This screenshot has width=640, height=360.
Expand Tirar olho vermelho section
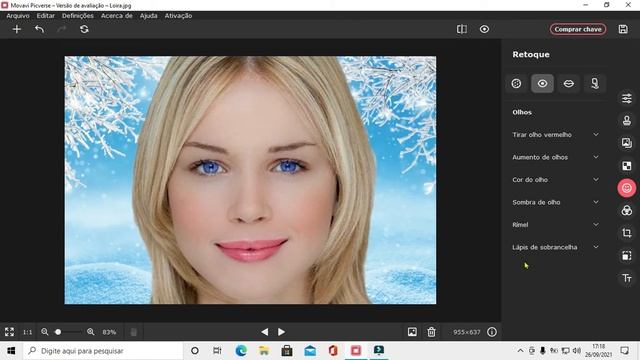tap(556, 135)
